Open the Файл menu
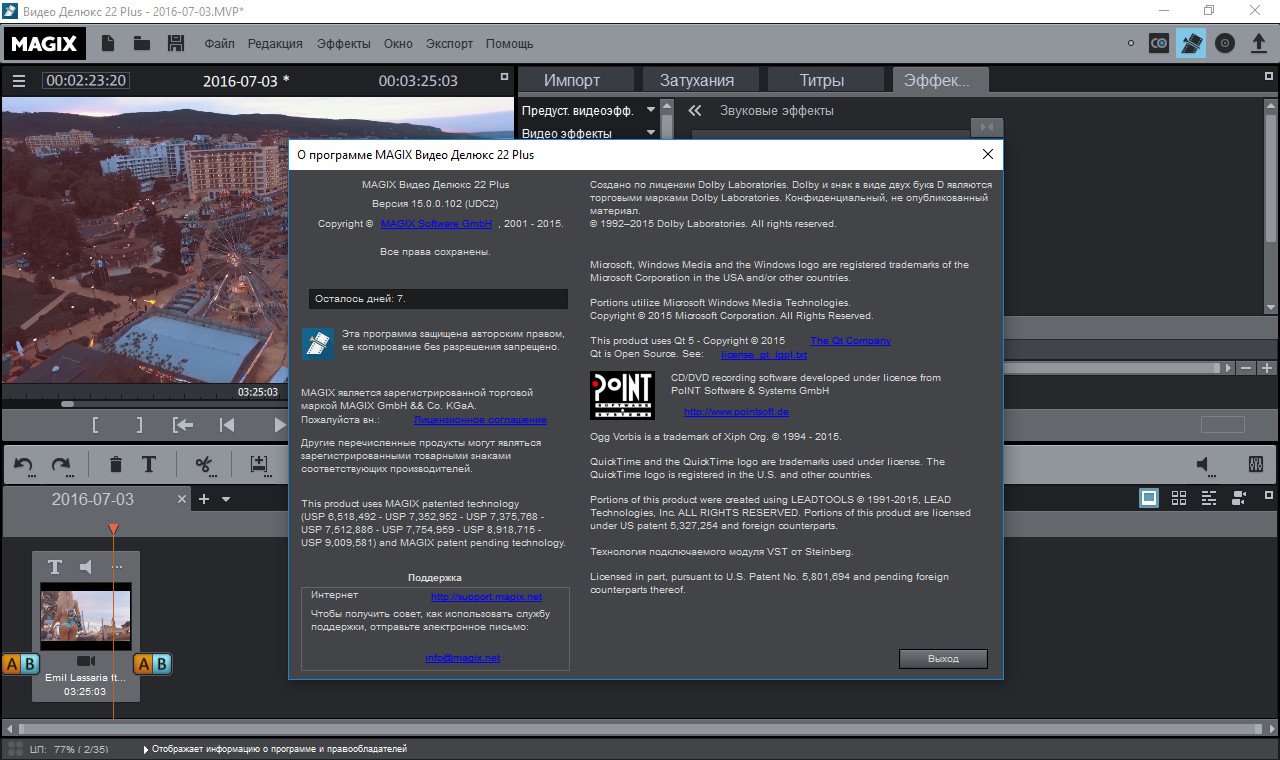Image resolution: width=1280 pixels, height=760 pixels. [220, 44]
